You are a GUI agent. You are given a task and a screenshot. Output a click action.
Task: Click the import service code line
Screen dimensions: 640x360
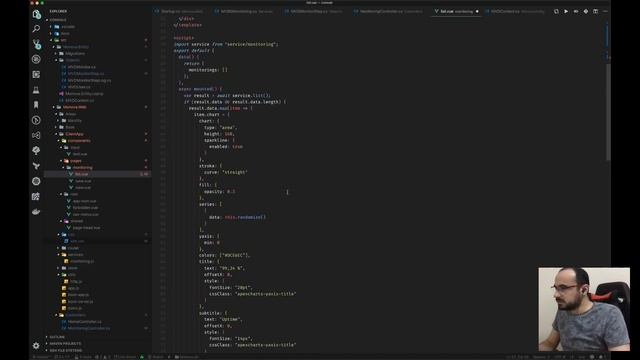[x=226, y=44]
